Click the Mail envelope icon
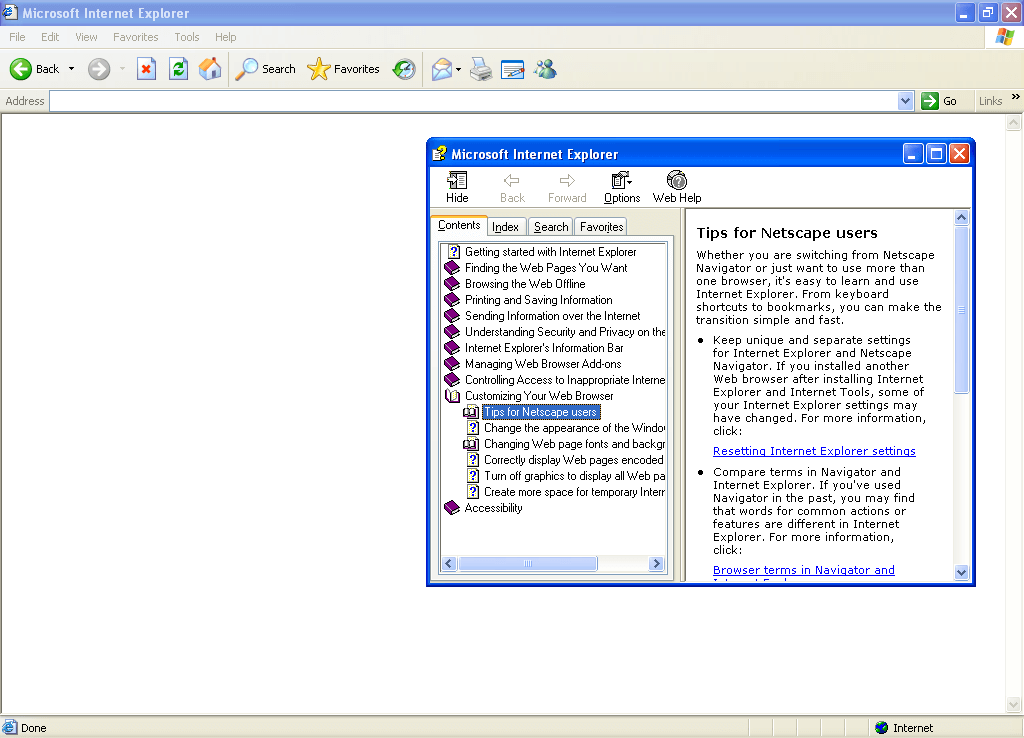This screenshot has width=1024, height=738. pyautogui.click(x=442, y=69)
